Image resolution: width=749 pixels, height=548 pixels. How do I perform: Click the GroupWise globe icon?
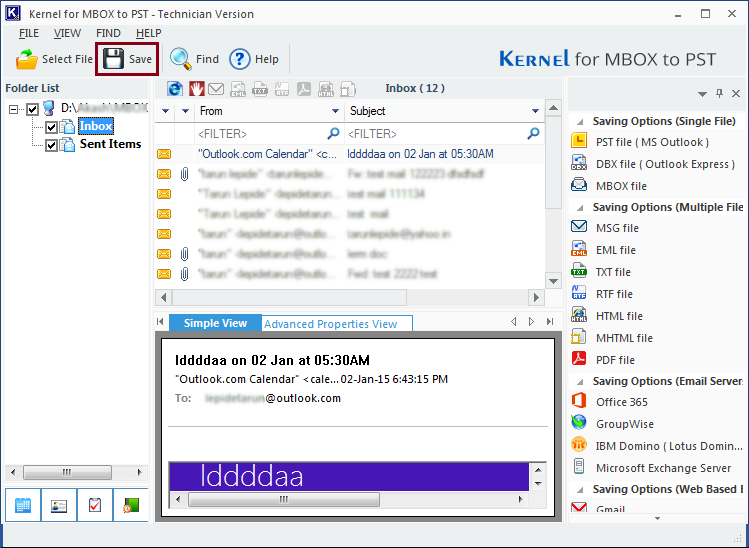tap(579, 423)
